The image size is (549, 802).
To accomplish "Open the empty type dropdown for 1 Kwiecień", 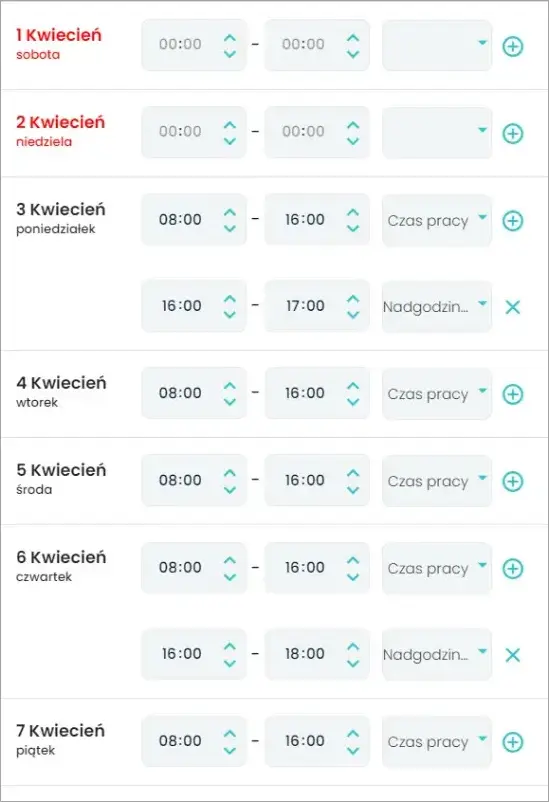I will [x=437, y=45].
